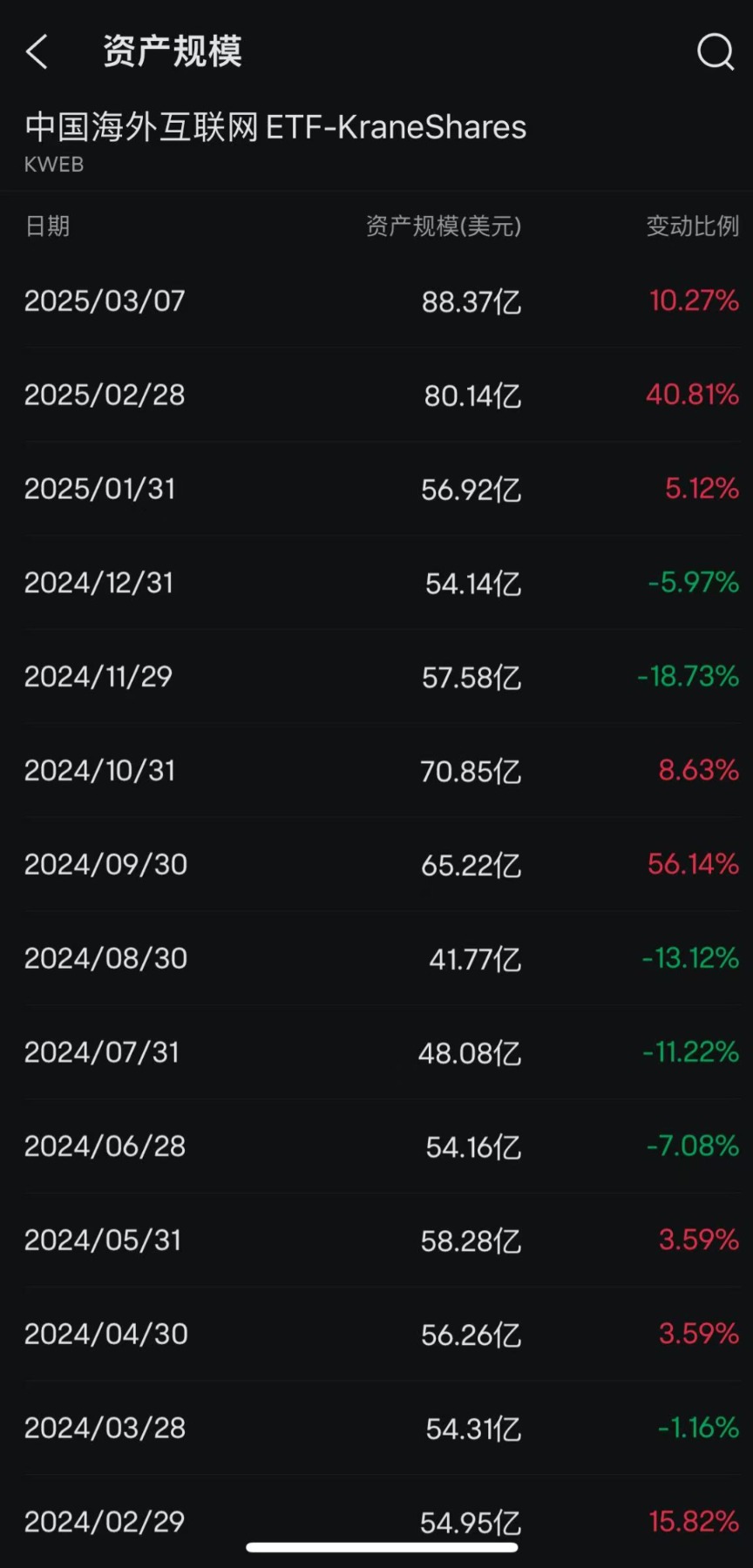Open search with magnifier icon
Viewport: 753px width, 1568px height.
pos(716,52)
